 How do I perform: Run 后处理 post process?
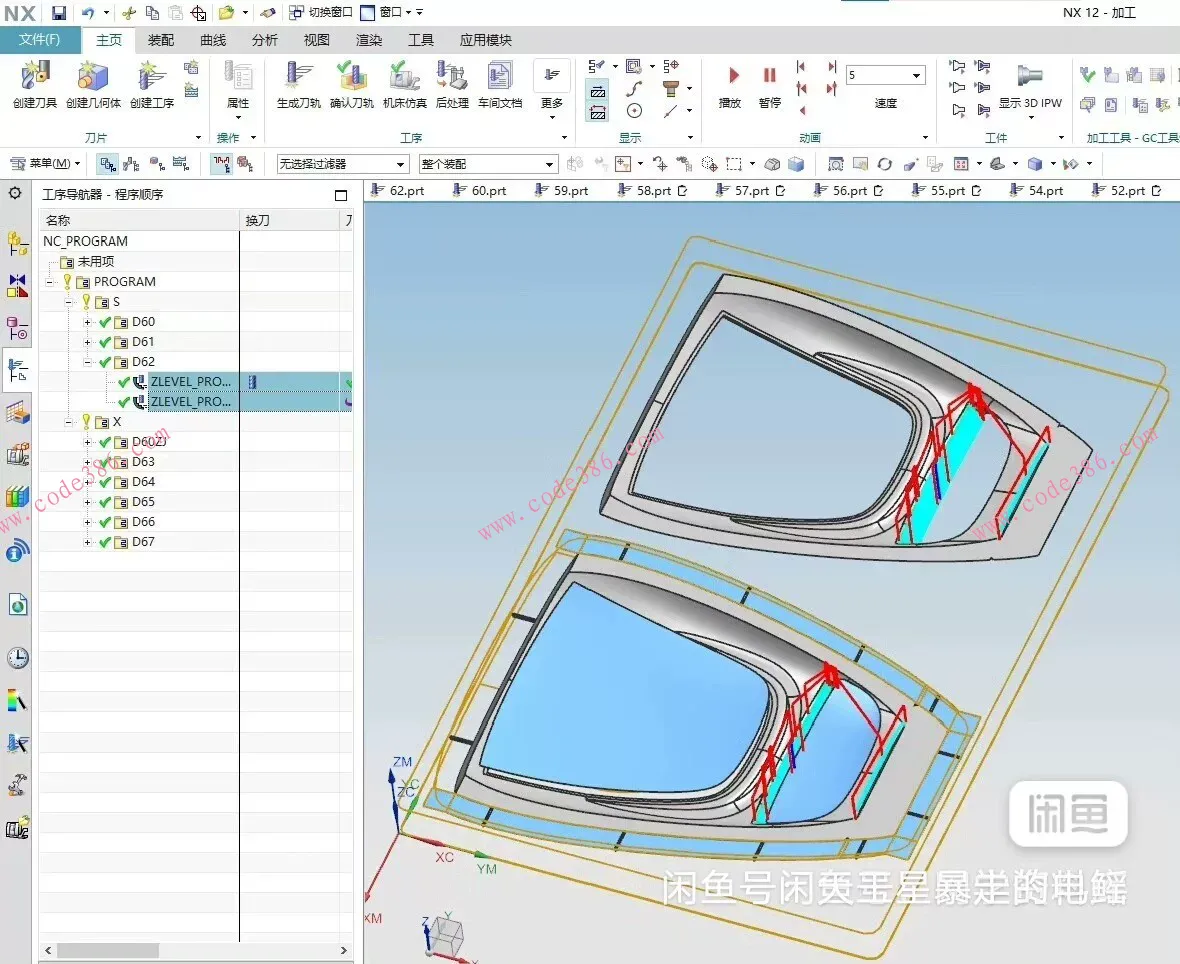pos(452,78)
